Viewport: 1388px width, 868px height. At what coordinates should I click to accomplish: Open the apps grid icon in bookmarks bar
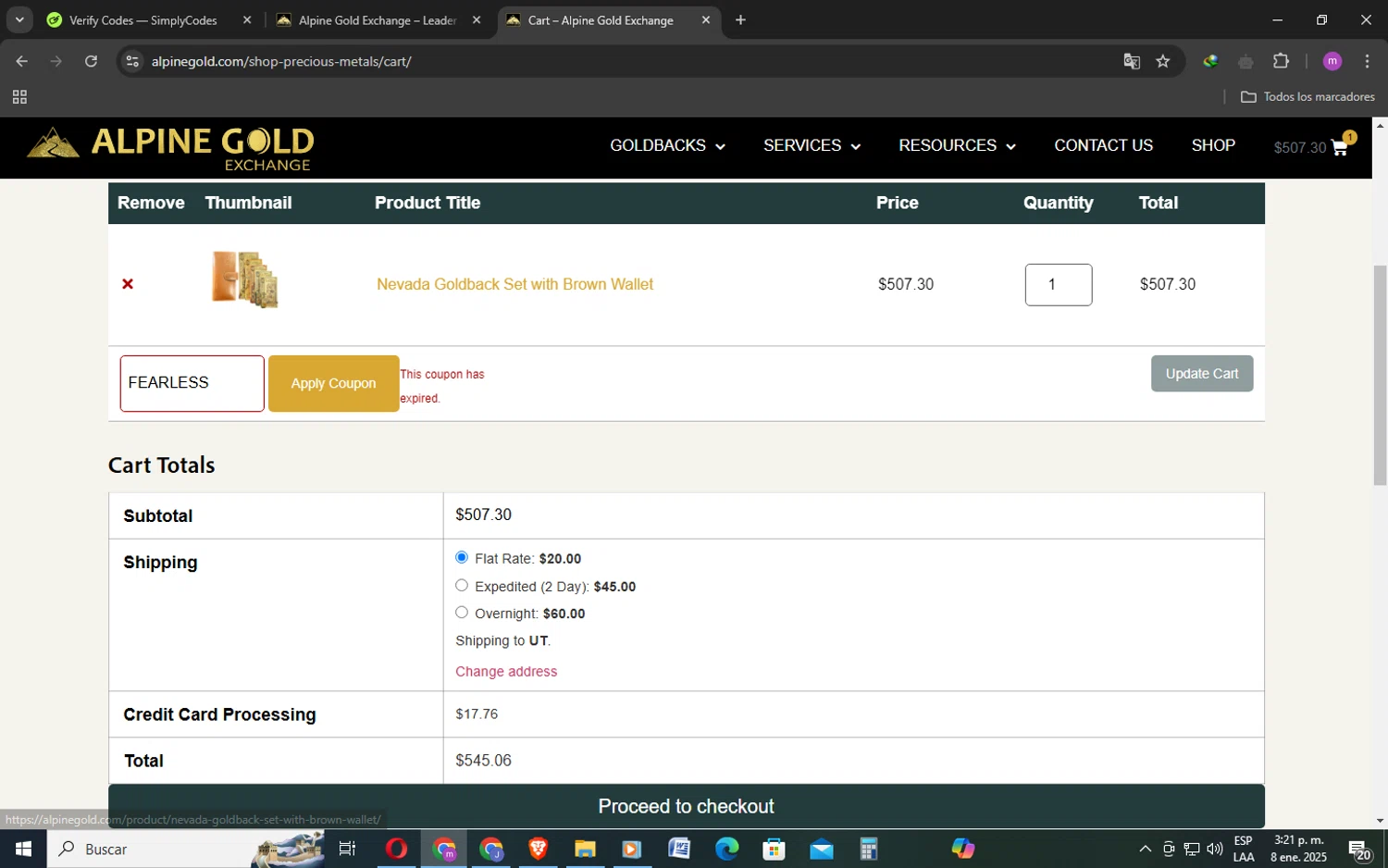(19, 97)
